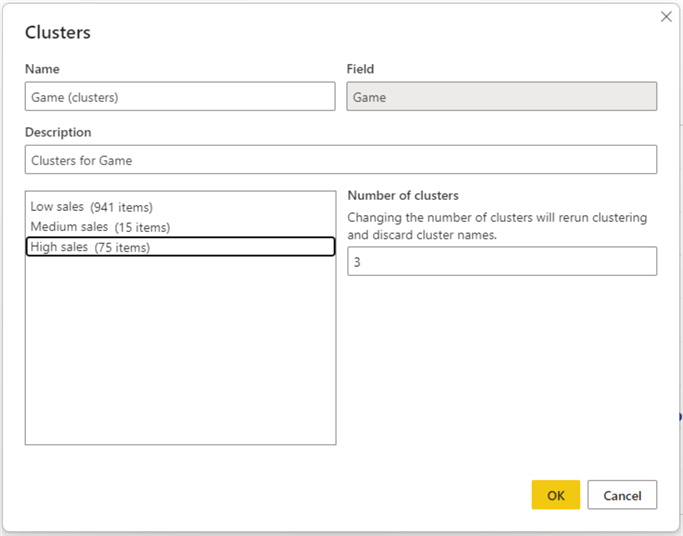
Task: Select the Medium sales cluster
Action: (x=69, y=227)
